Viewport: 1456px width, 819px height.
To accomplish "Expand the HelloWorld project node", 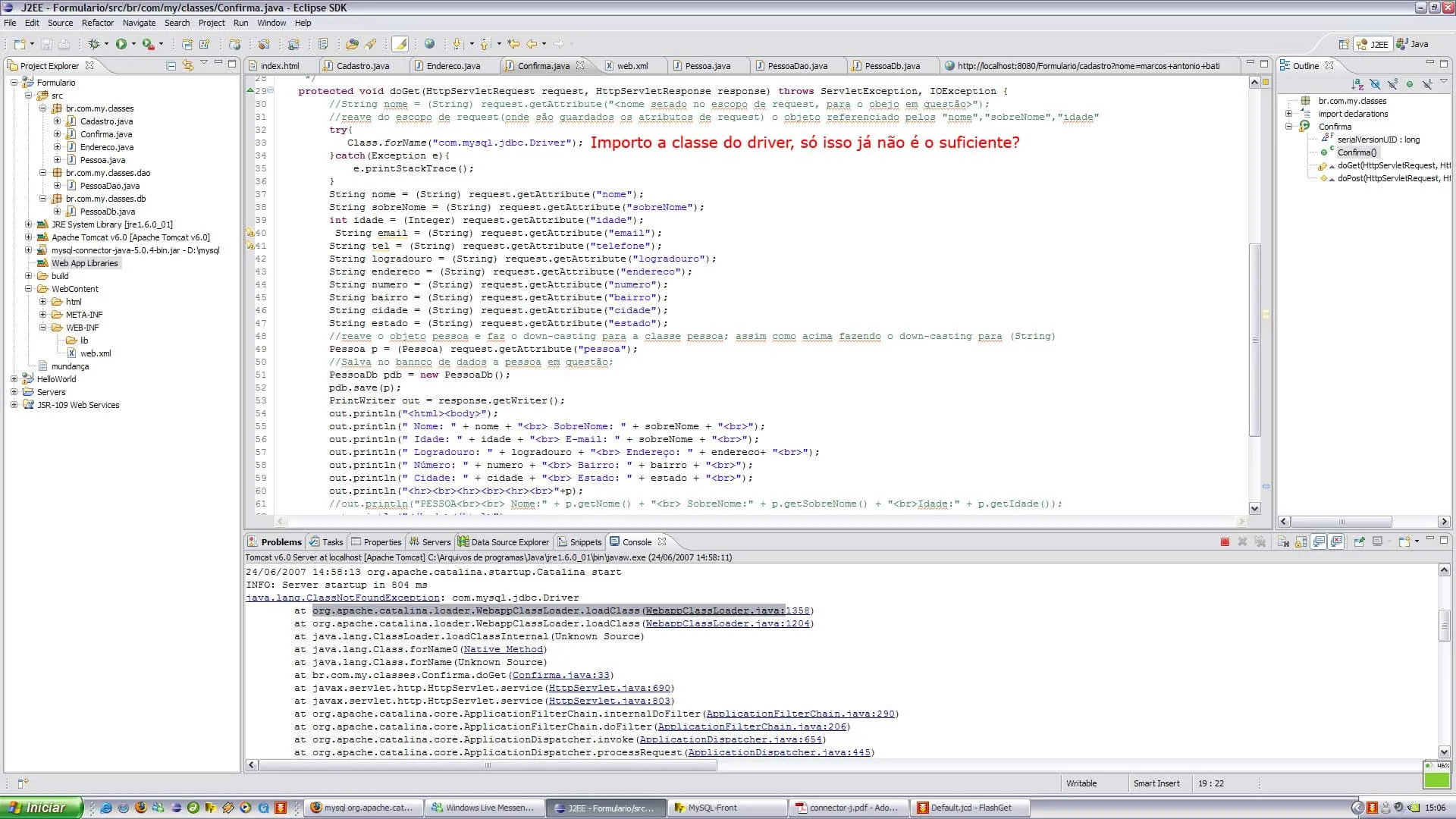I will pos(14,379).
